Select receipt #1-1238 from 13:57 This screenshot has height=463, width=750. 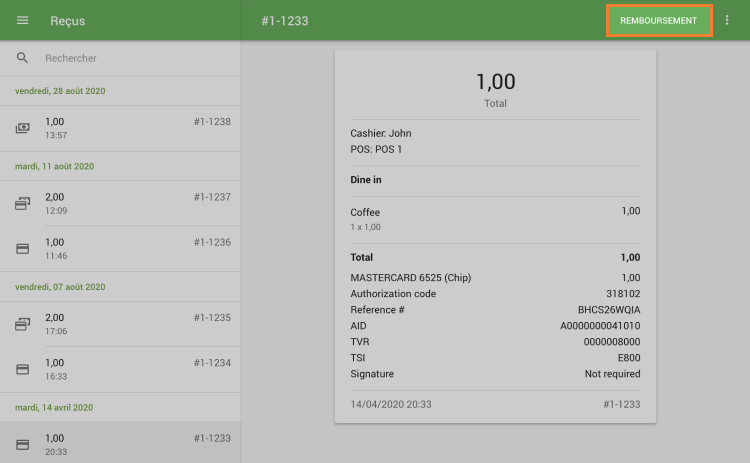pos(130,128)
